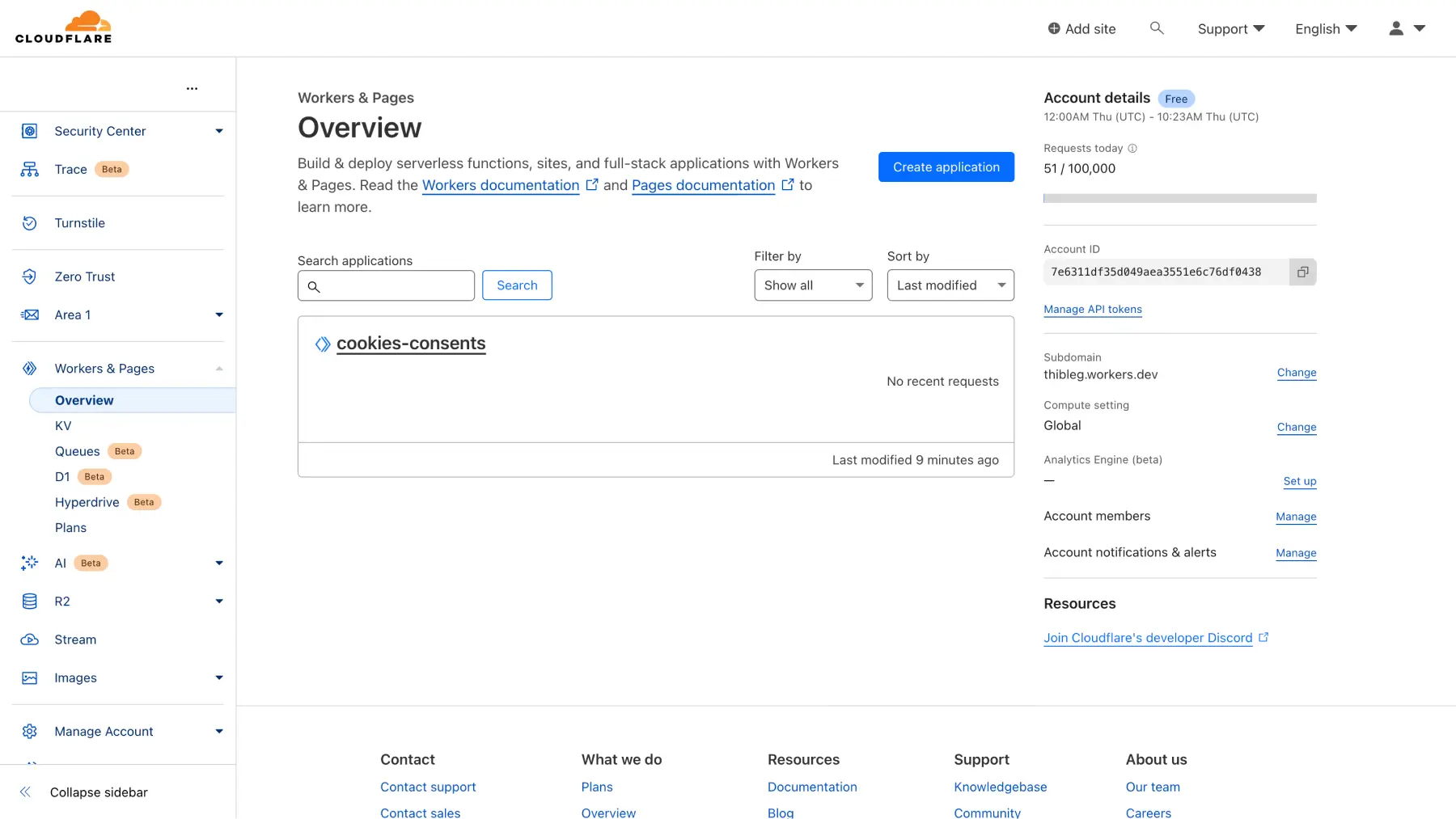Open the user account profile icon

(x=1396, y=28)
